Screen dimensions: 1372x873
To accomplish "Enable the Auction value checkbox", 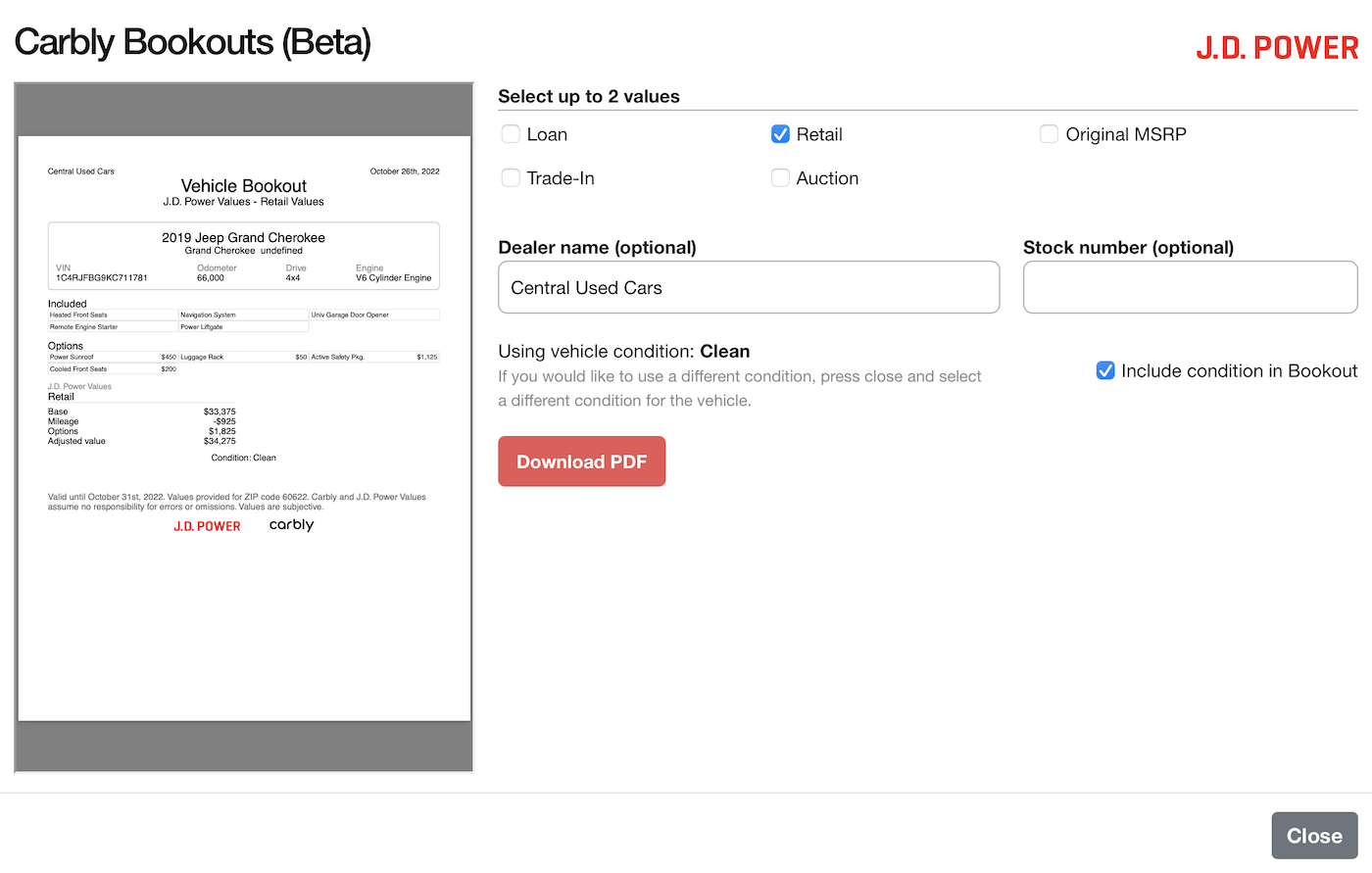I will pos(780,177).
